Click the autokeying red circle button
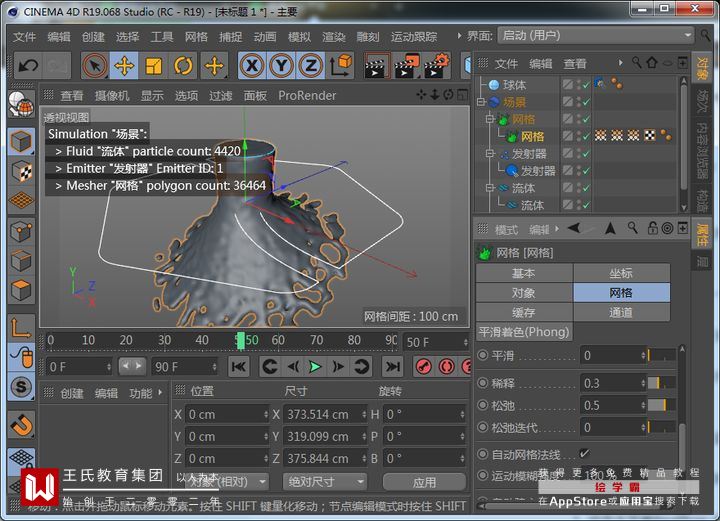The image size is (720, 521). (x=446, y=367)
